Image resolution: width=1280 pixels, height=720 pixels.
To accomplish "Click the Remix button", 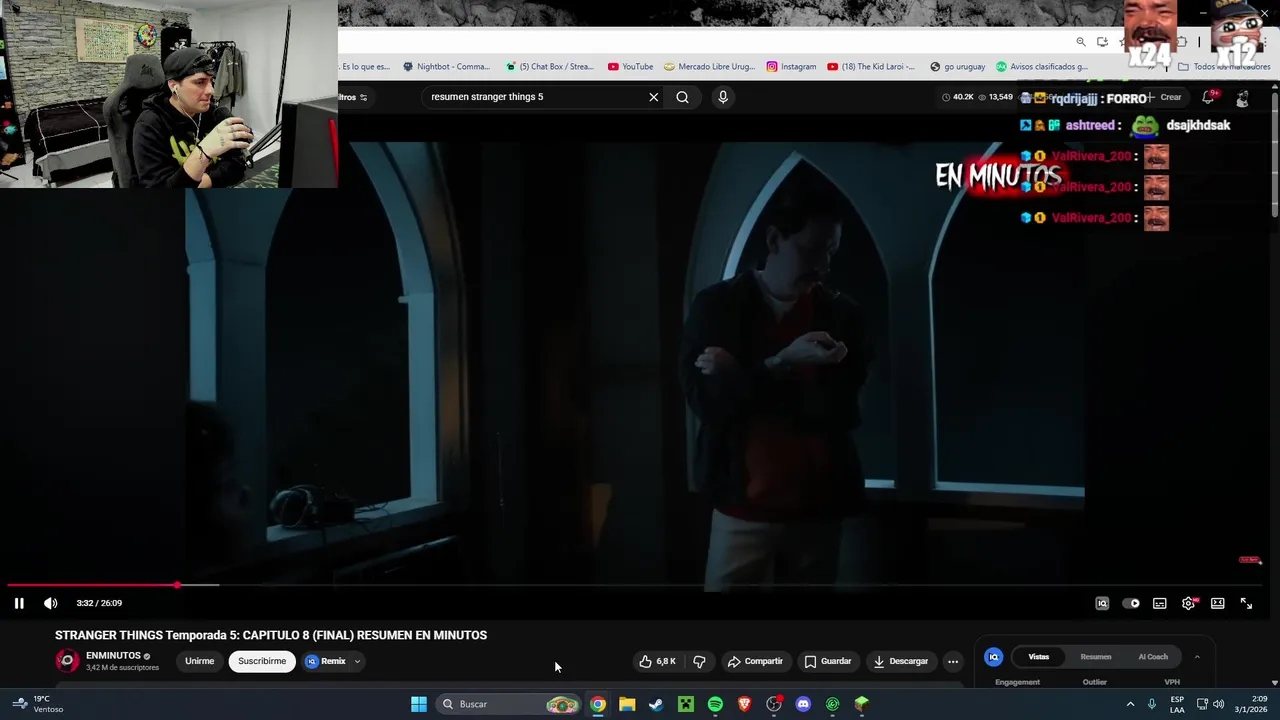I will [x=326, y=661].
